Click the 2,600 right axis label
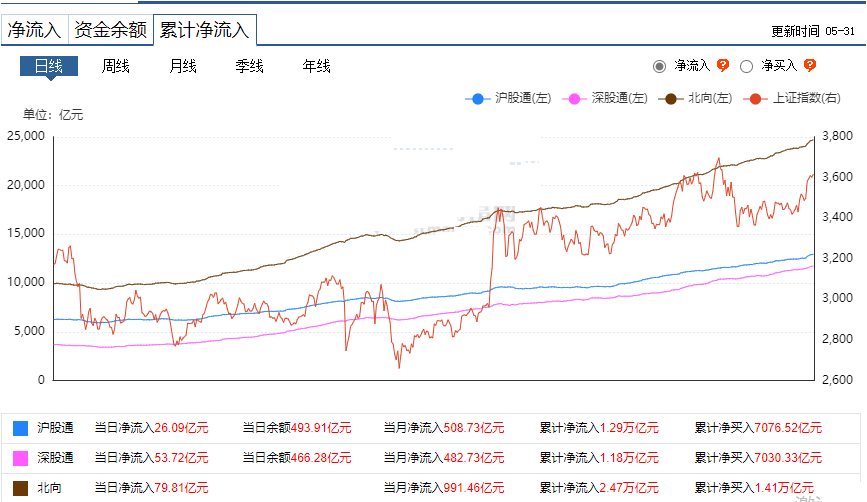The width and height of the screenshot is (867, 502). click(838, 380)
